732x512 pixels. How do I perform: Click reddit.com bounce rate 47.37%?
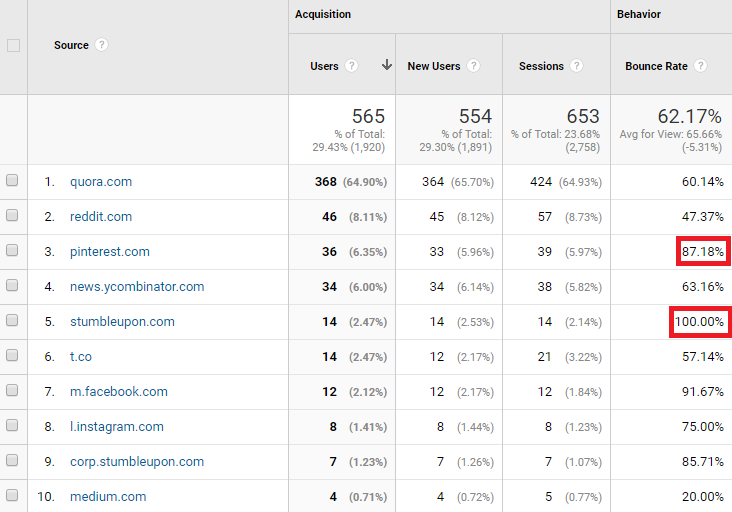[703, 217]
